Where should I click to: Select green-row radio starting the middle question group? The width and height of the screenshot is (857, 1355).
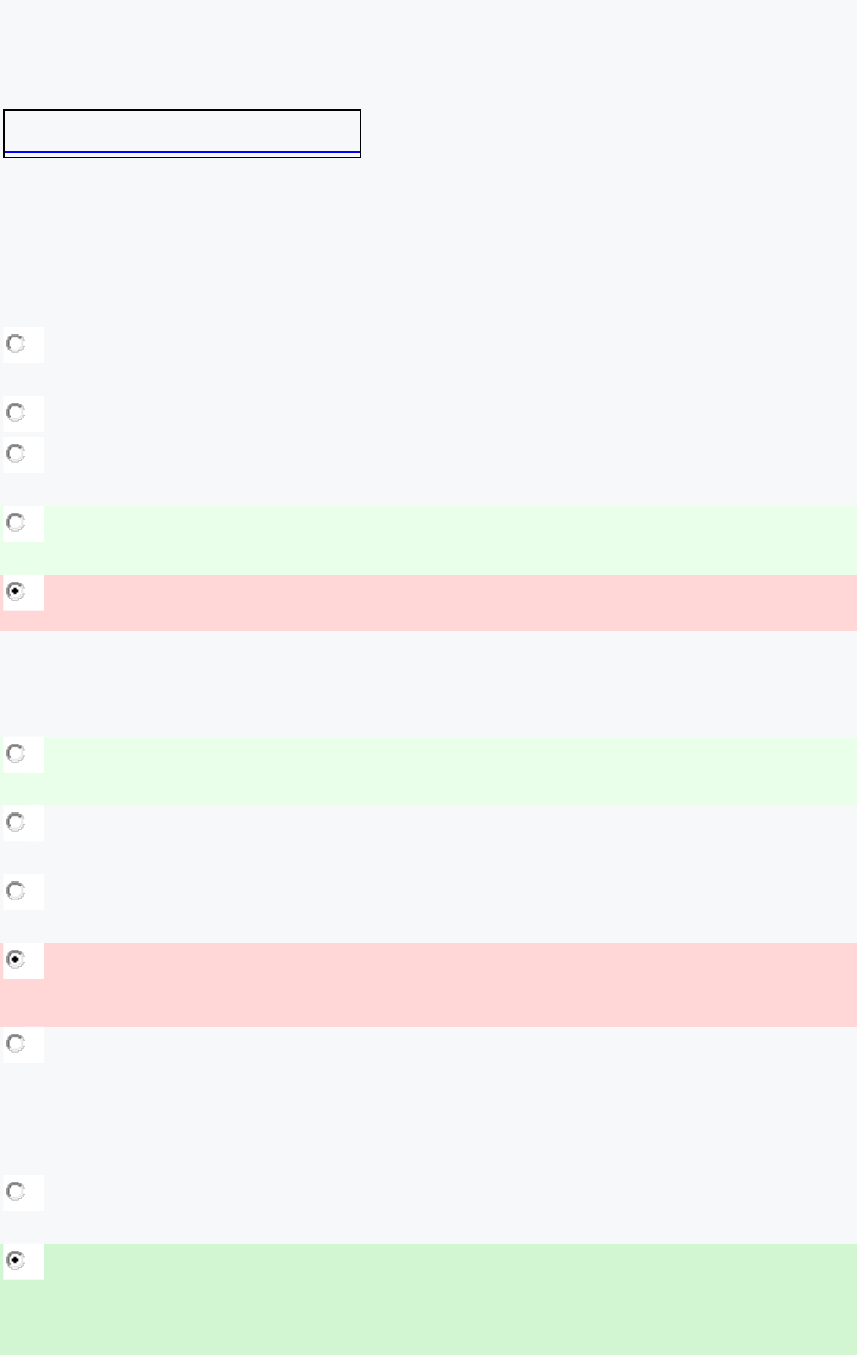point(16,754)
